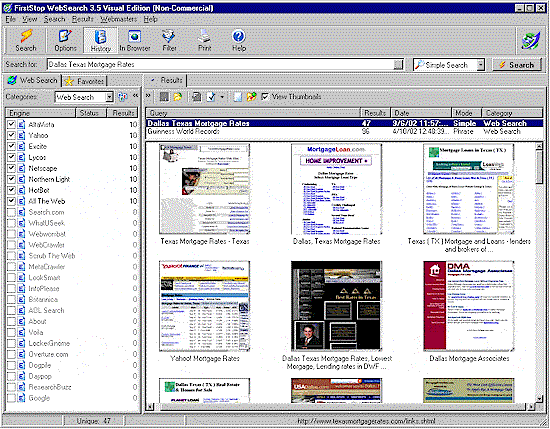Viewport: 550px width, 429px height.
Task: Open the Search for field history dropdown
Action: (398, 64)
